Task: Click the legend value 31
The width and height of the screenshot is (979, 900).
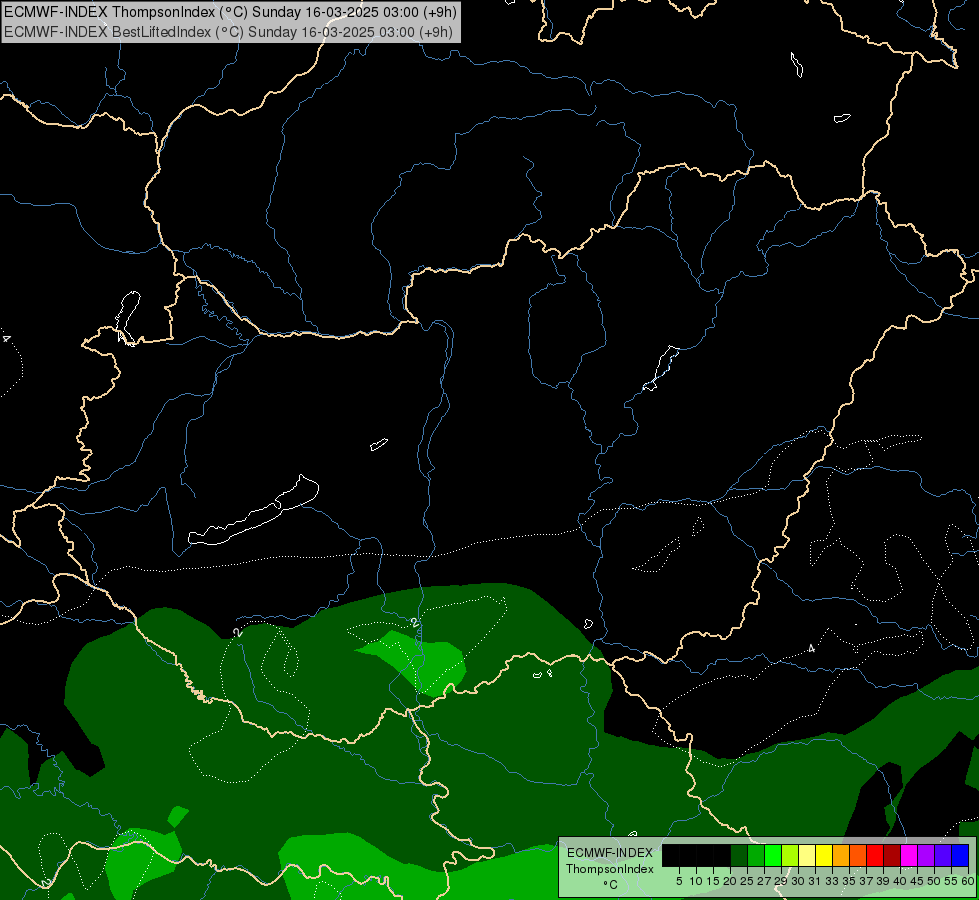Action: click(815, 881)
